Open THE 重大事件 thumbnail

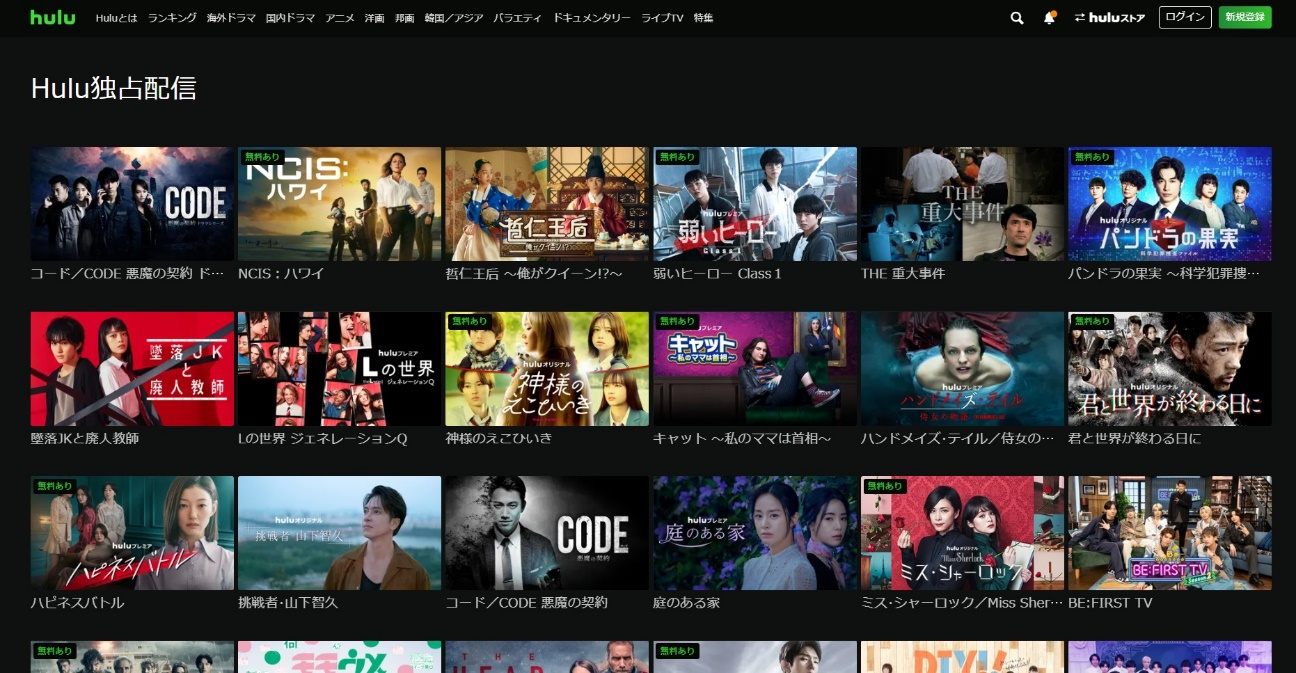(x=963, y=204)
